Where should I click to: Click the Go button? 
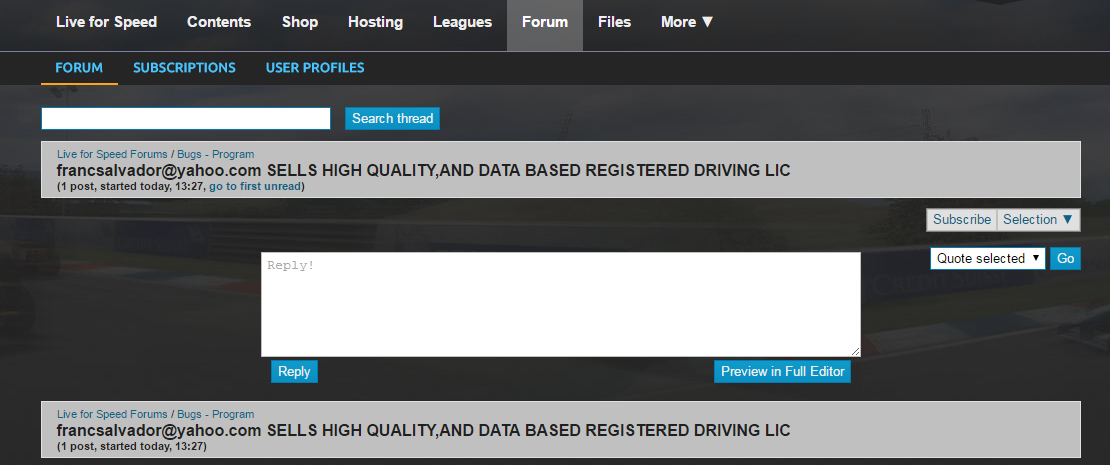[x=1065, y=258]
